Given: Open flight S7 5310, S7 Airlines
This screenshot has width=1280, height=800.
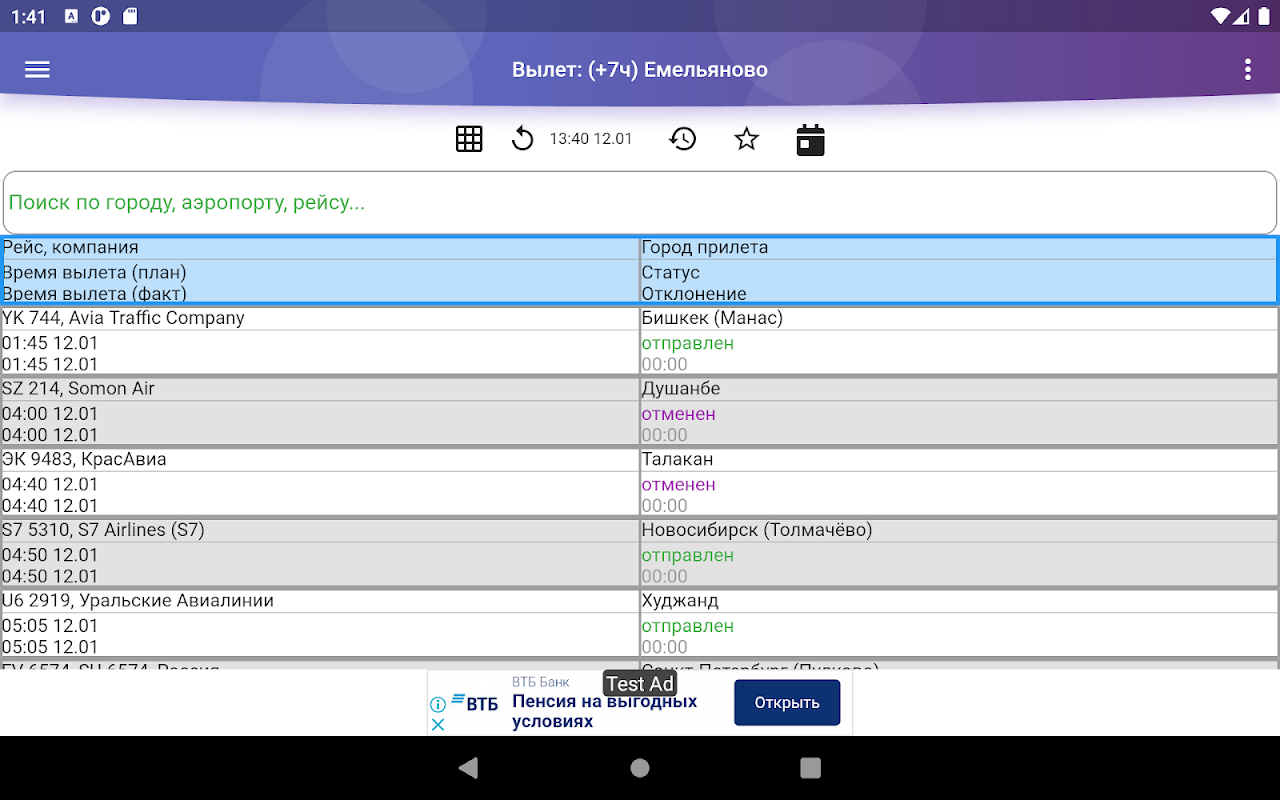Looking at the screenshot, I should (x=103, y=530).
